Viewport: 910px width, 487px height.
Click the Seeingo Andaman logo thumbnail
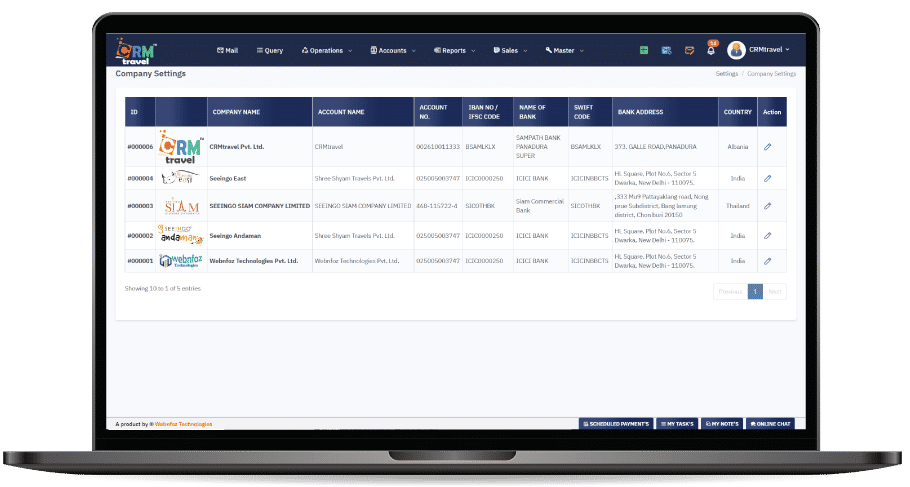tap(180, 235)
